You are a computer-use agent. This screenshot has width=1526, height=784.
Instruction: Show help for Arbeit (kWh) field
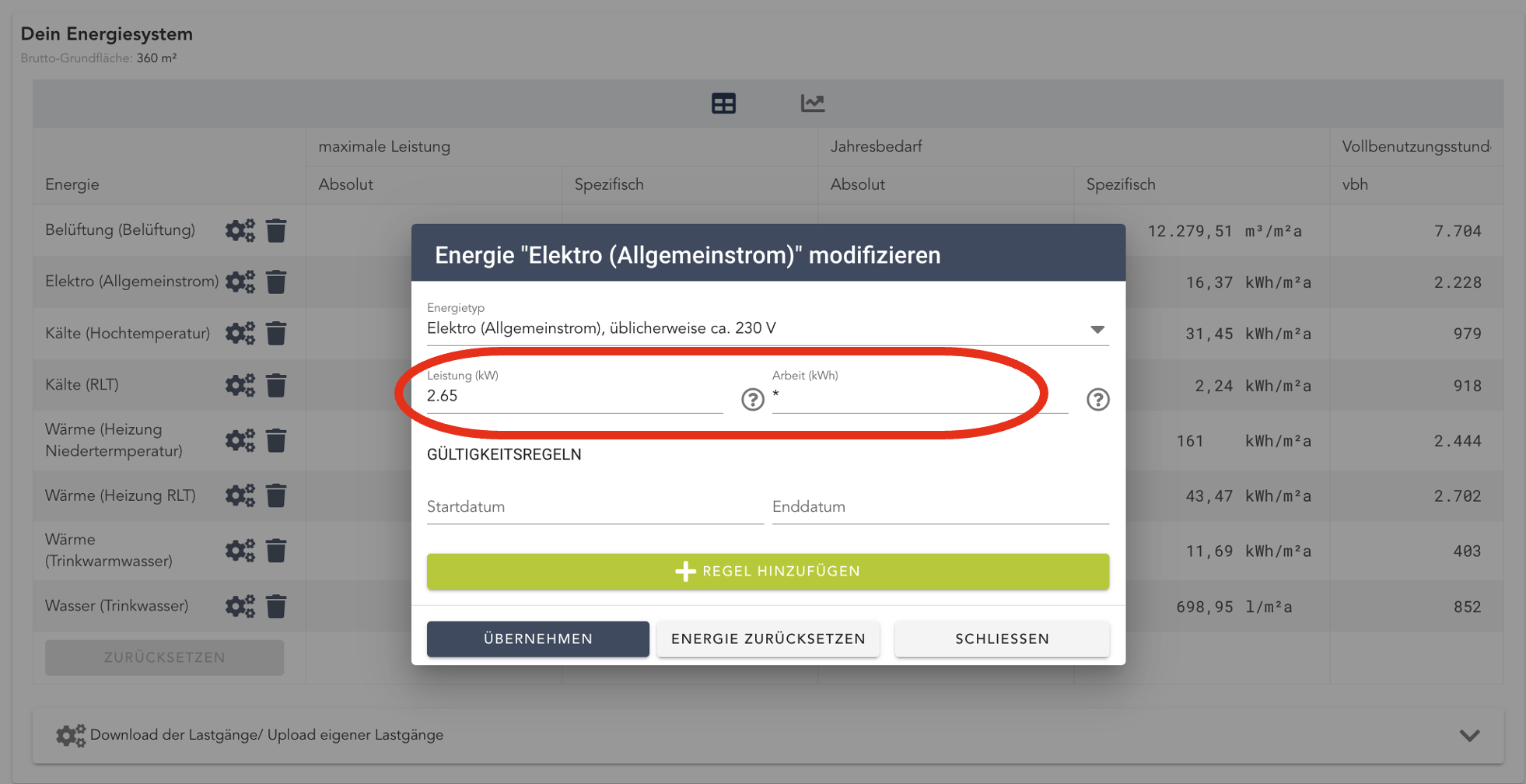point(1097,399)
